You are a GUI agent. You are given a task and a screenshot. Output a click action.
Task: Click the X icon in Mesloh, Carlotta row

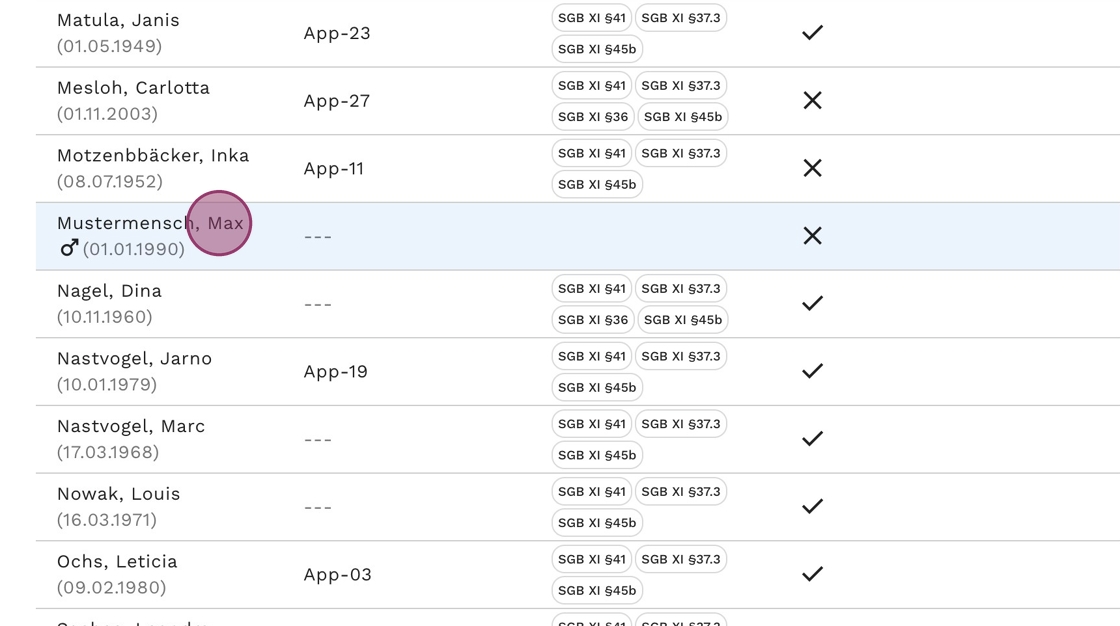pyautogui.click(x=812, y=101)
